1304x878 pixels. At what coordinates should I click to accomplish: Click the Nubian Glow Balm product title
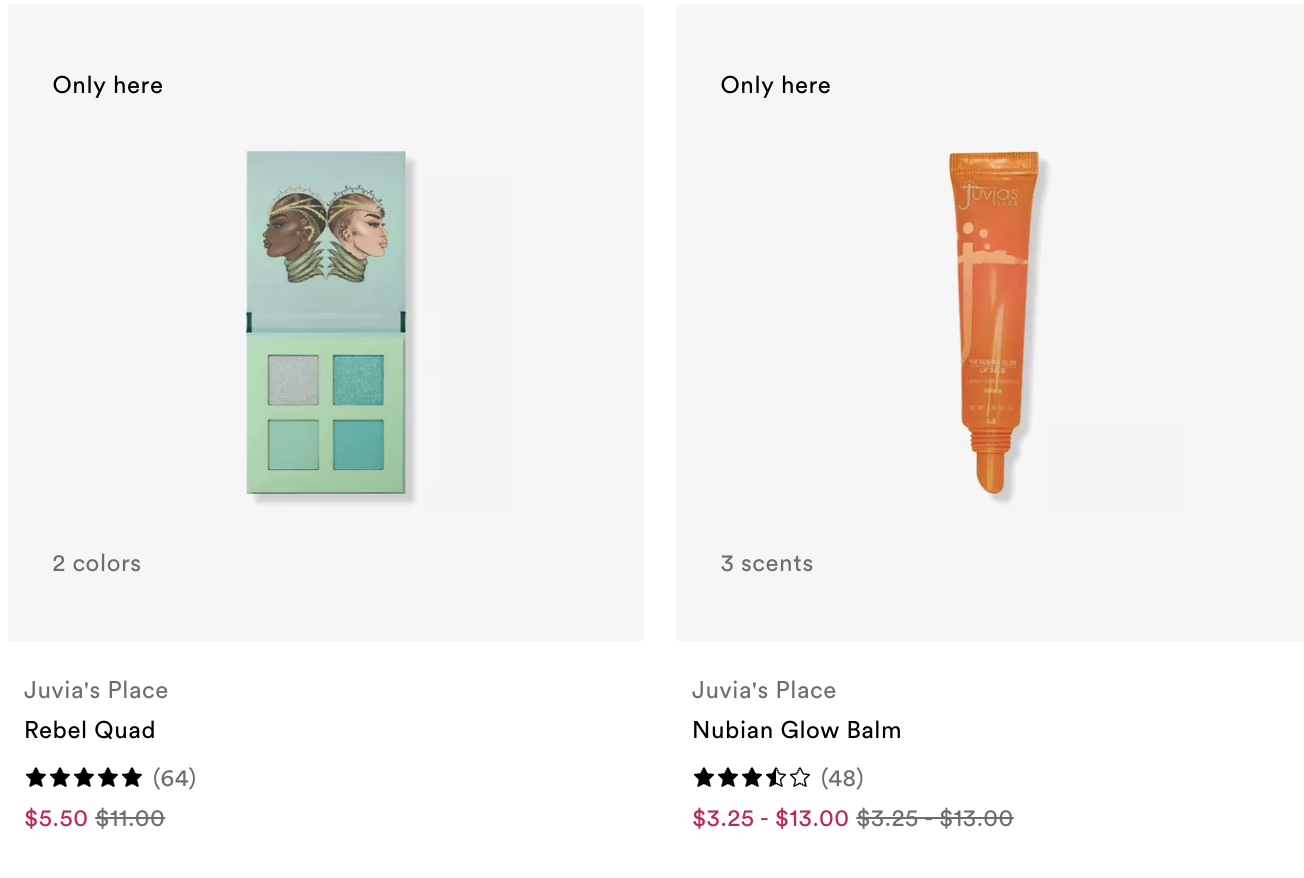[797, 730]
